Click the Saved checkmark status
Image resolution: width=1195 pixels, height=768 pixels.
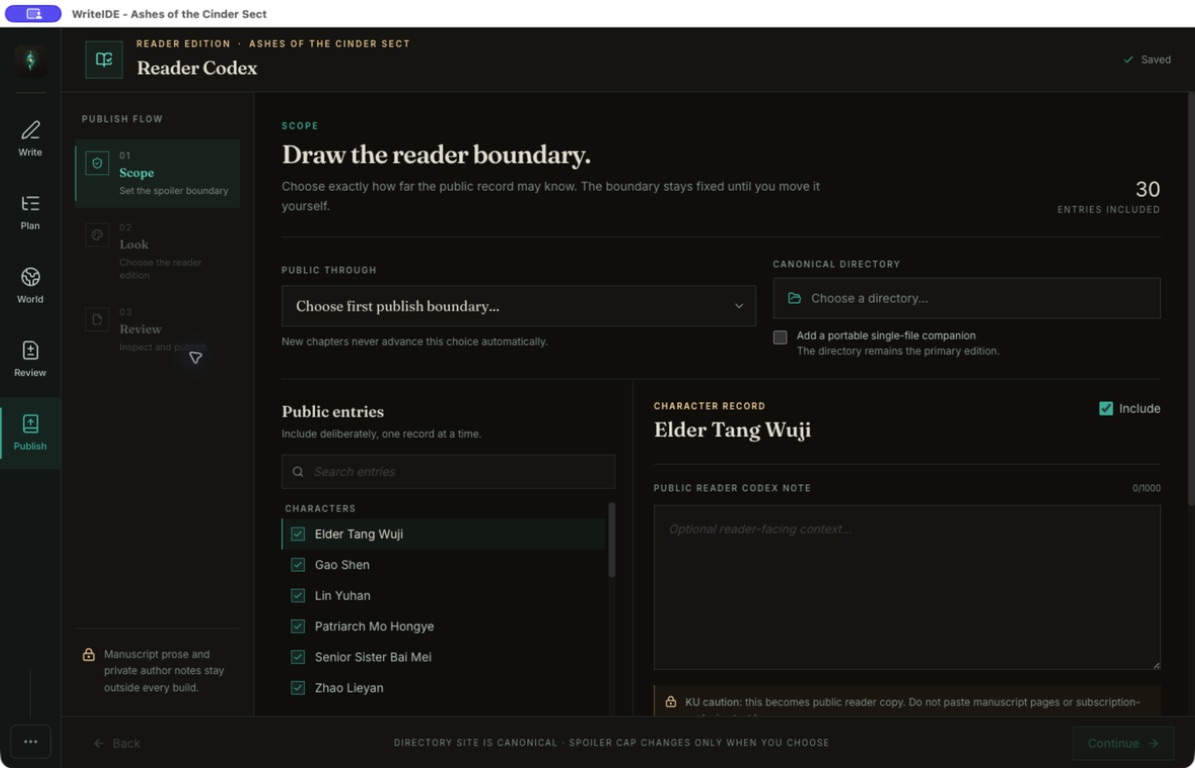click(1147, 59)
